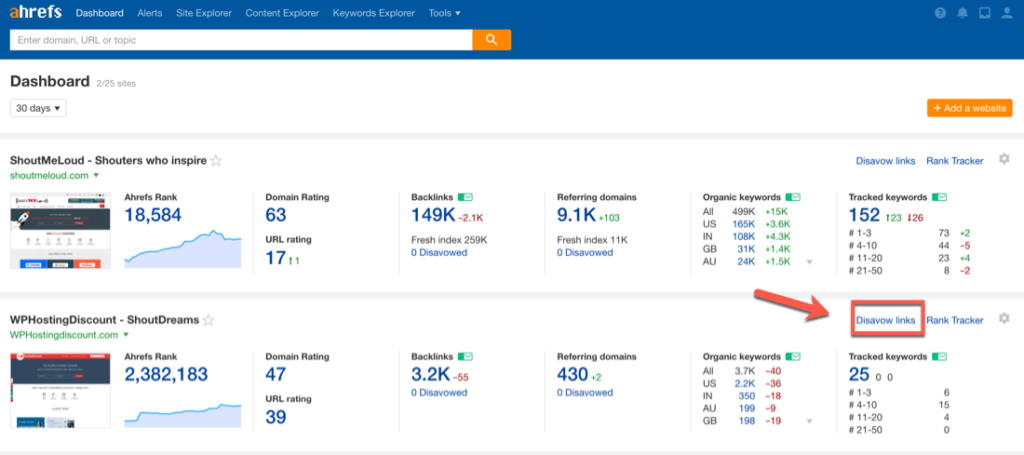Open Disavow links for WPHostingDiscount
Image resolution: width=1024 pixels, height=455 pixels.
886,320
